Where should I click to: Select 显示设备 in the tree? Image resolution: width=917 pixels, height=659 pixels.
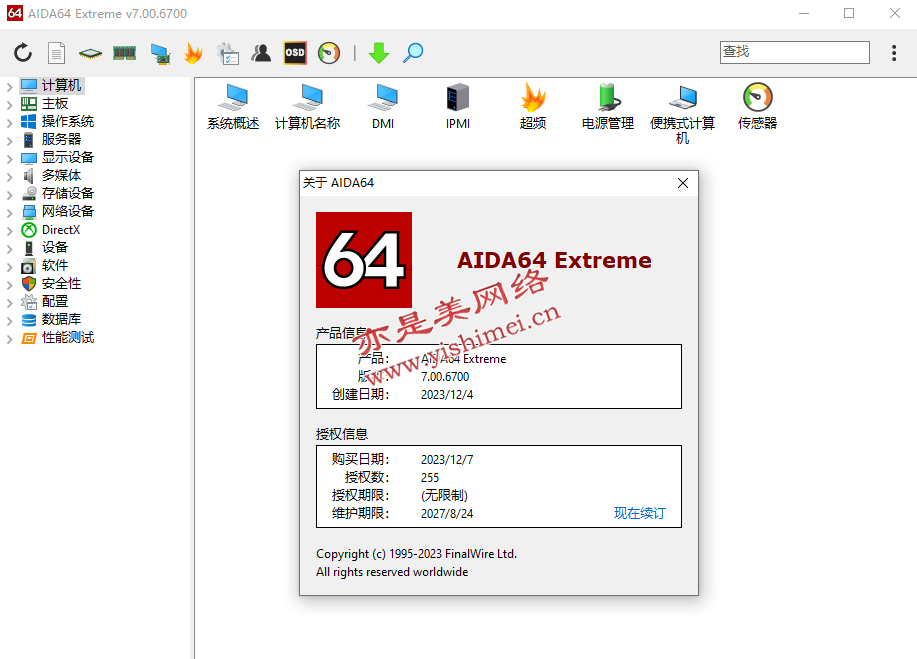point(68,157)
